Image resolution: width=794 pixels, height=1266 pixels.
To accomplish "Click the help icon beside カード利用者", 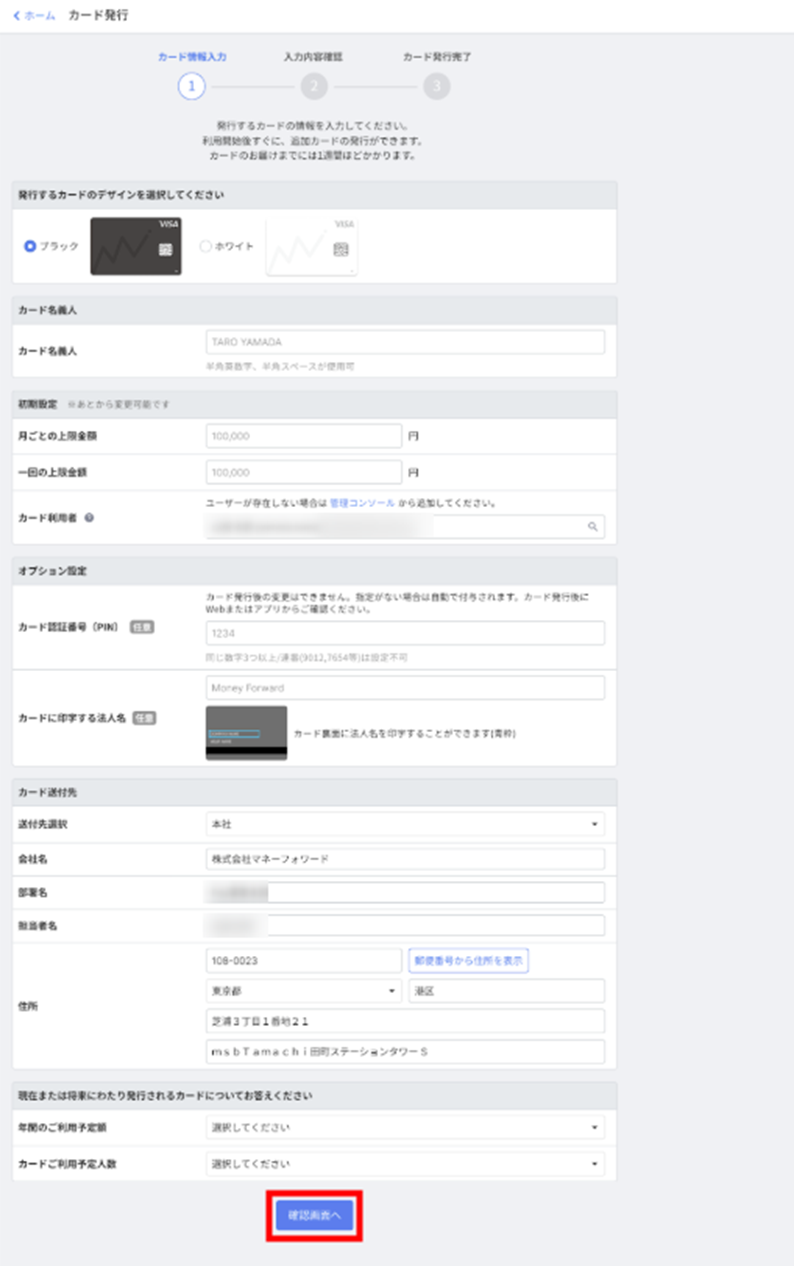I will click(90, 518).
